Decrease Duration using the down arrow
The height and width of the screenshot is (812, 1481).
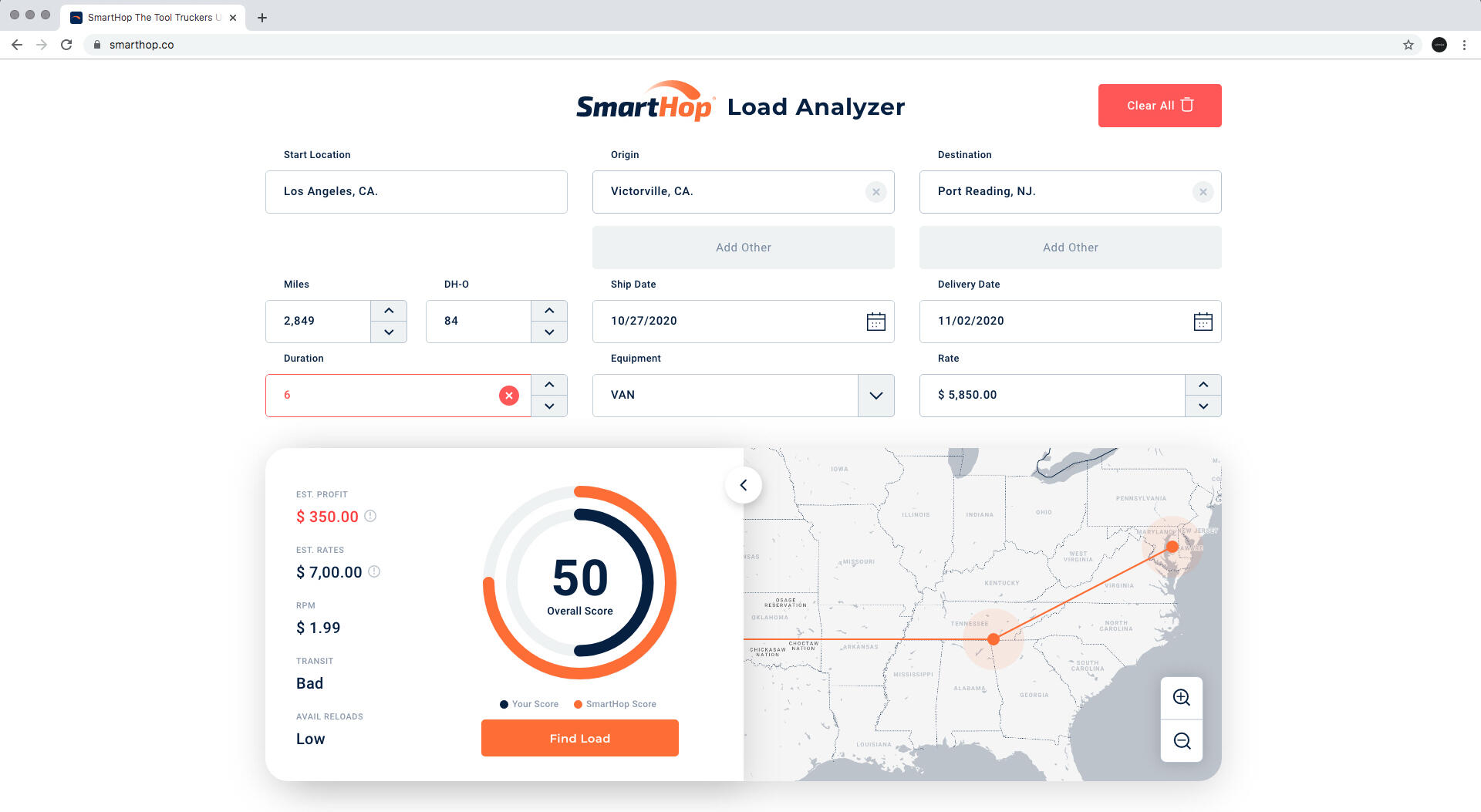pyautogui.click(x=549, y=406)
